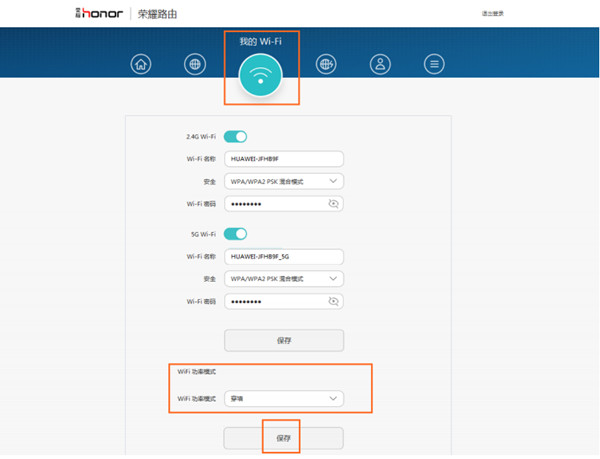Focus the 2.4G Wi-Fi name field
600x459 pixels.
pos(284,158)
